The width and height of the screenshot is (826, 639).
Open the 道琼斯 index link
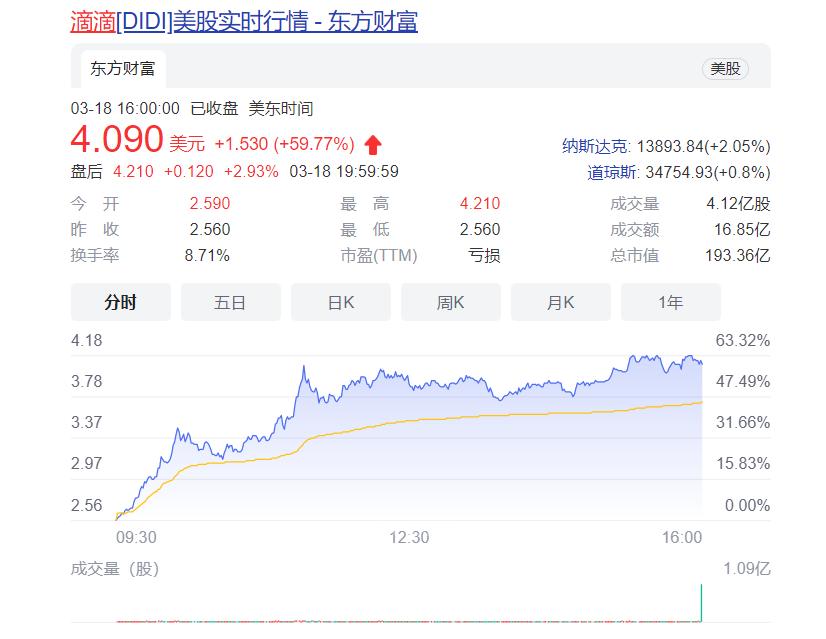tap(612, 173)
